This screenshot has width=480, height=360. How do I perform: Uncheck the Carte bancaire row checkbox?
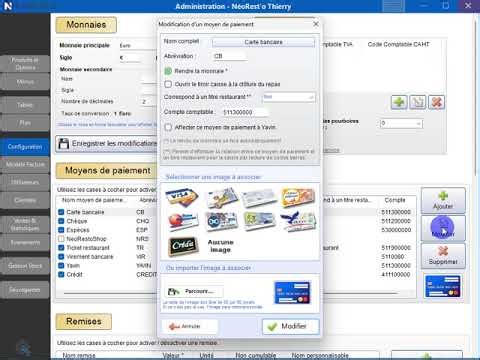click(x=61, y=212)
